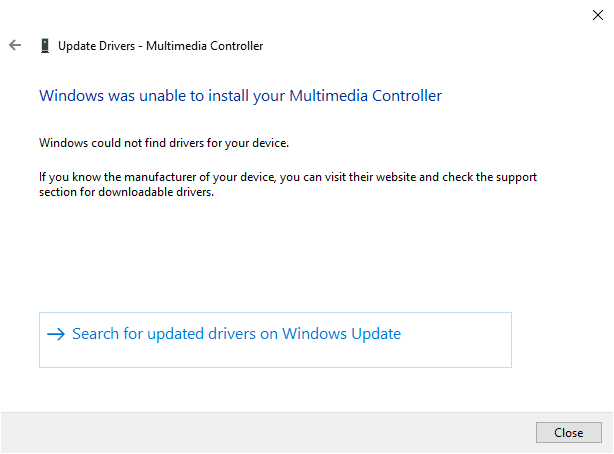Click empty title bar area right of the title

pos(420,45)
